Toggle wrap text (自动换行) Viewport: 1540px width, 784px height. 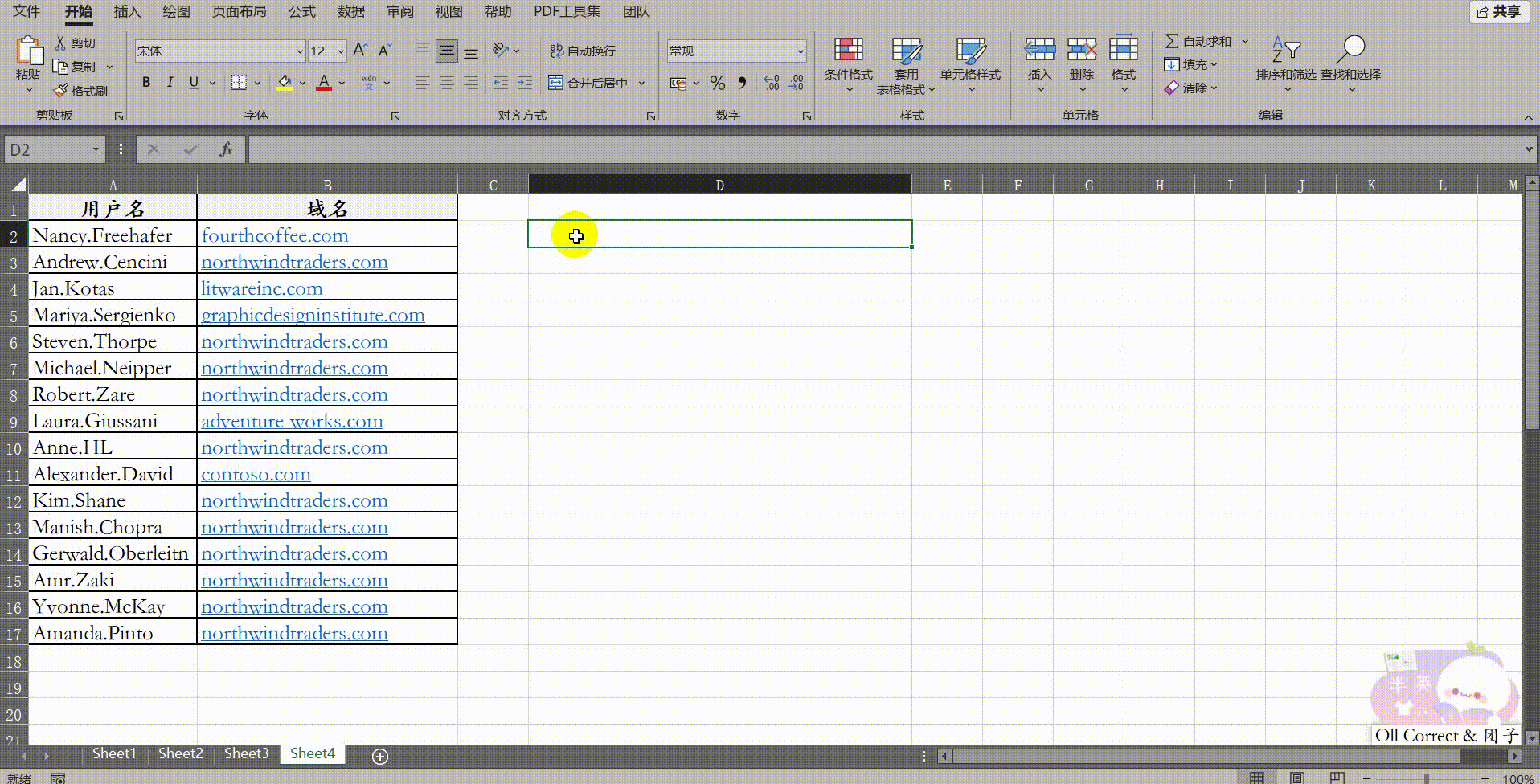[x=583, y=51]
